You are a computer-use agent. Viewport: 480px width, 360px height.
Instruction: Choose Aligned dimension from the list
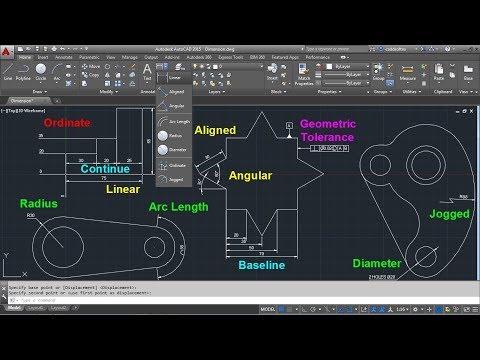pyautogui.click(x=174, y=92)
